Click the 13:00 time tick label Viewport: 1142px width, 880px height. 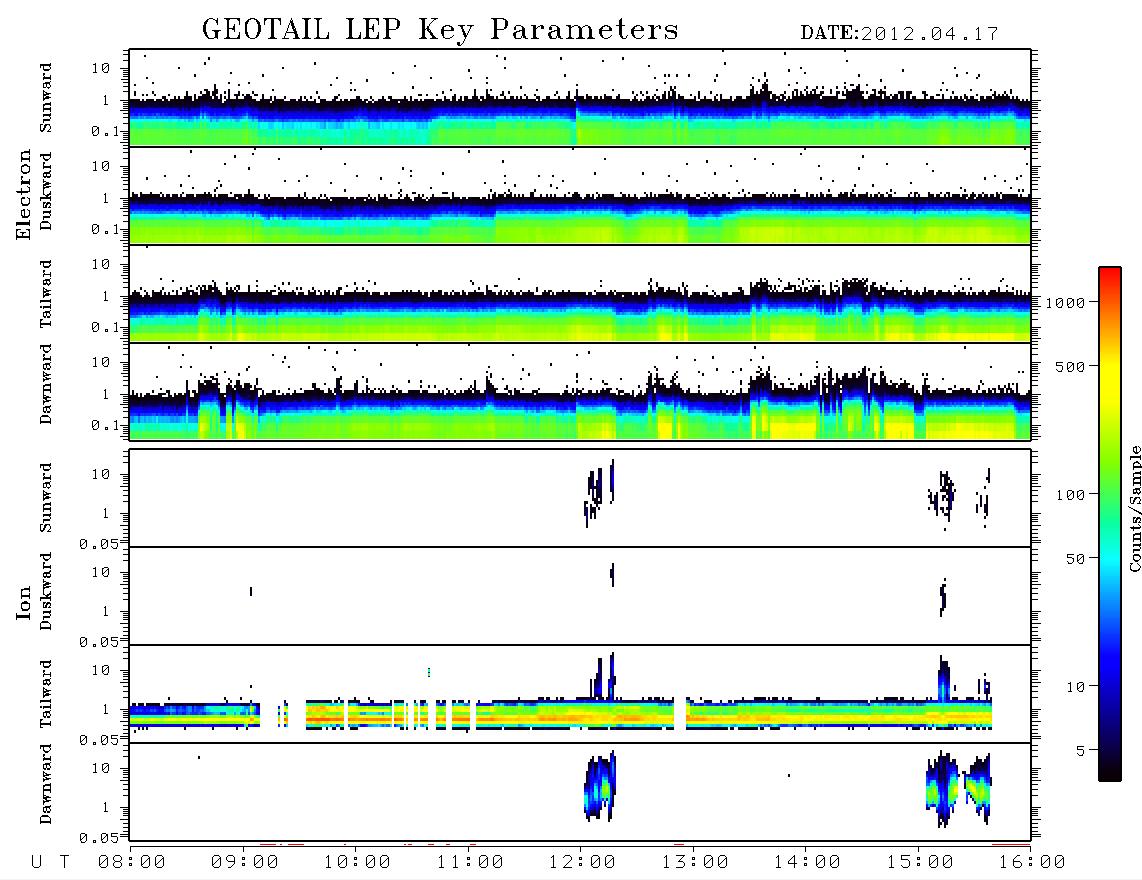[x=695, y=862]
